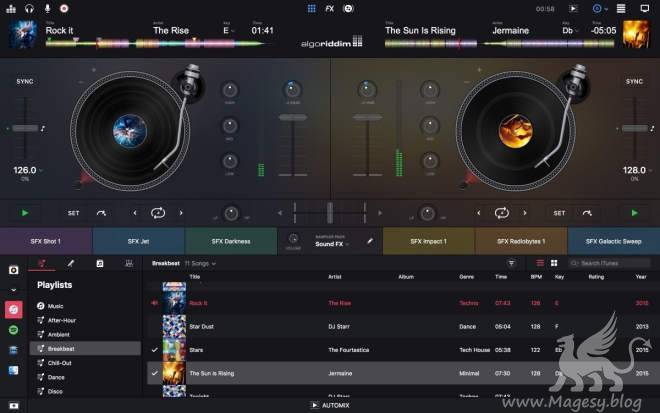Viewport: 660px width, 413px height.
Task: Click the AUTOMIX button
Action: 330,405
